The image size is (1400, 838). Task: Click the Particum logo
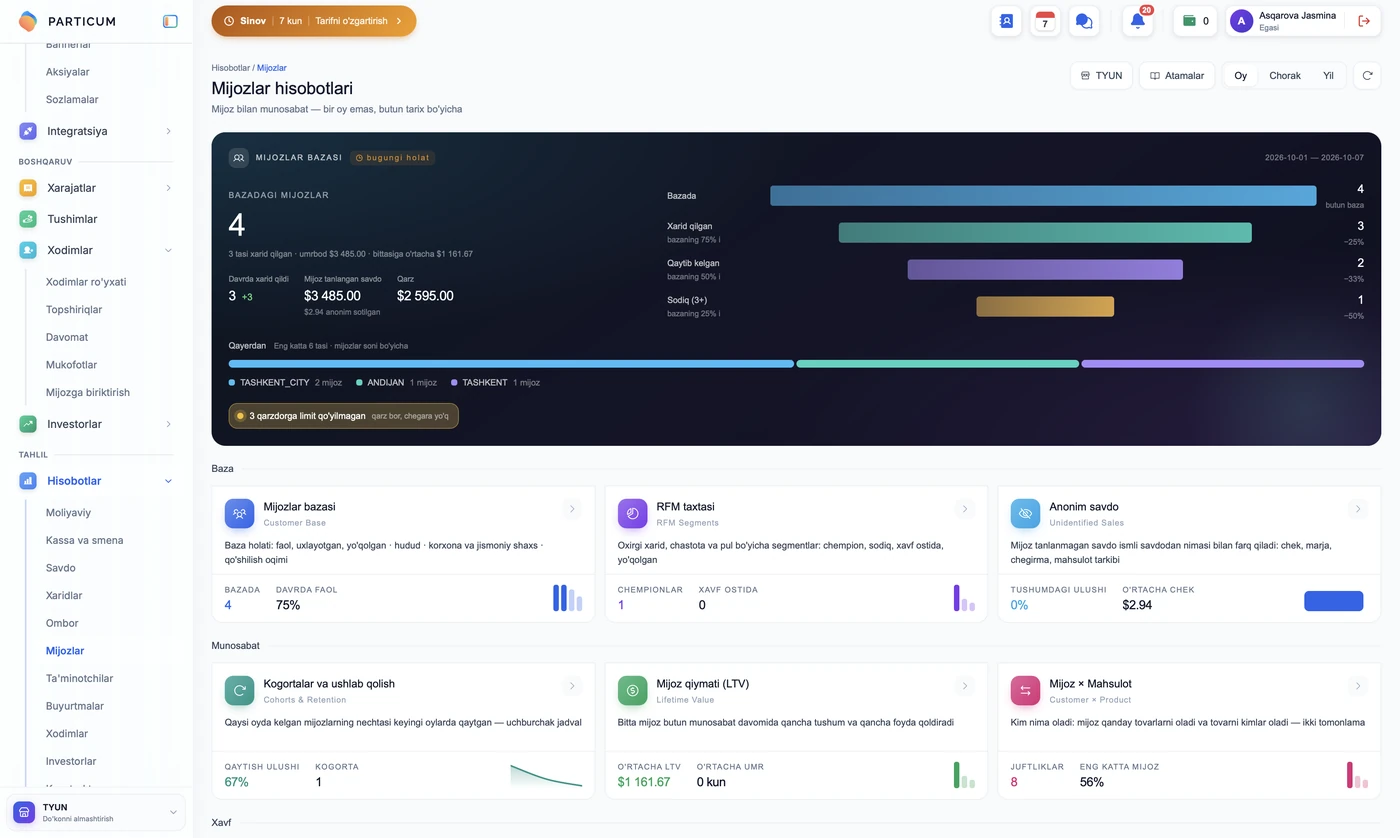tap(68, 21)
